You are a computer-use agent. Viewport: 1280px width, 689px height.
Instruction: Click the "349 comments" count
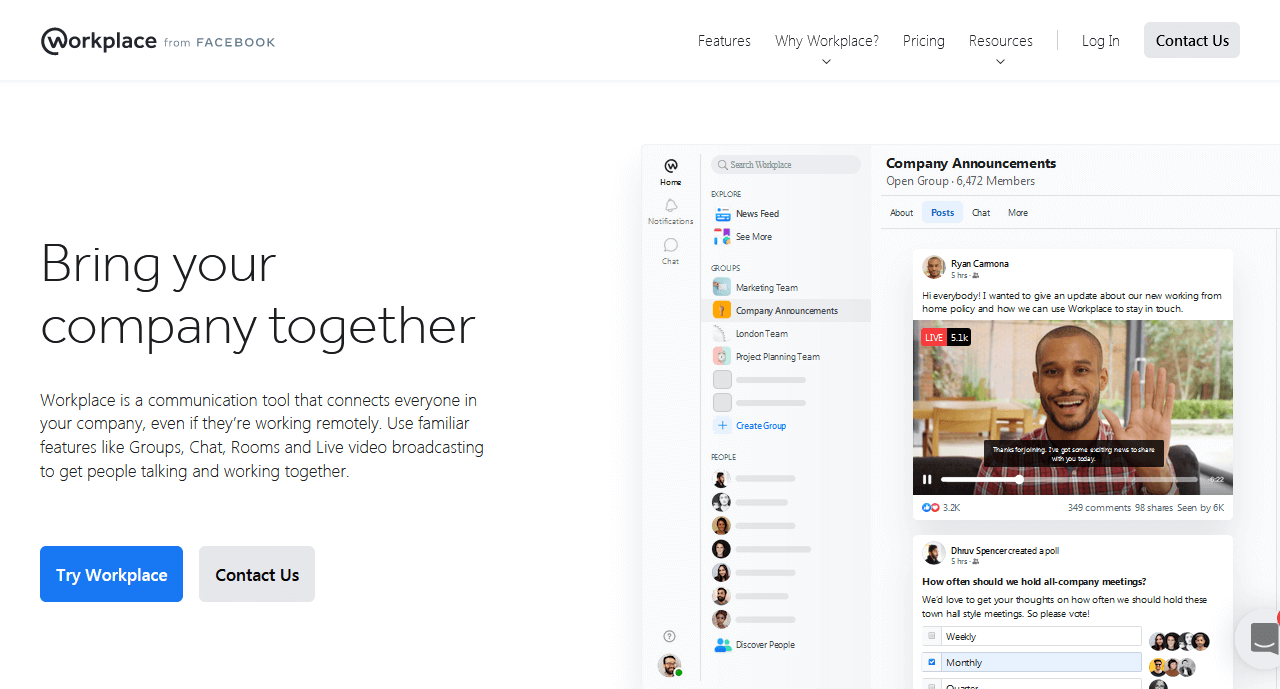[x=1099, y=508]
